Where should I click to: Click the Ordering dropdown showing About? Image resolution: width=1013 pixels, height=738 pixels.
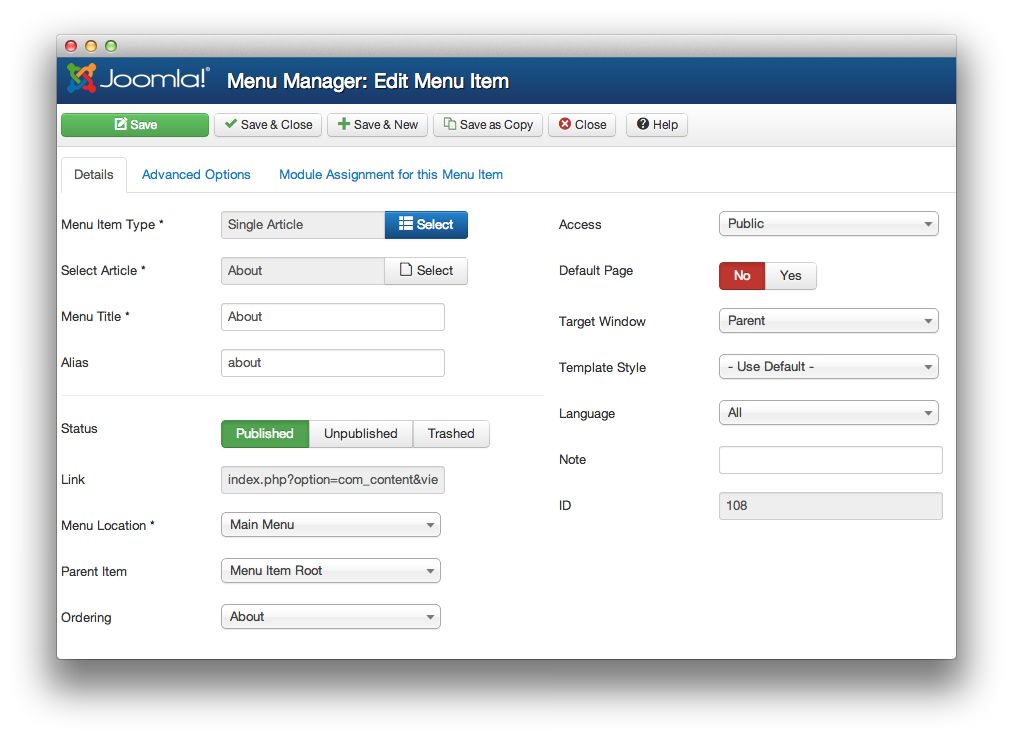coord(330,616)
